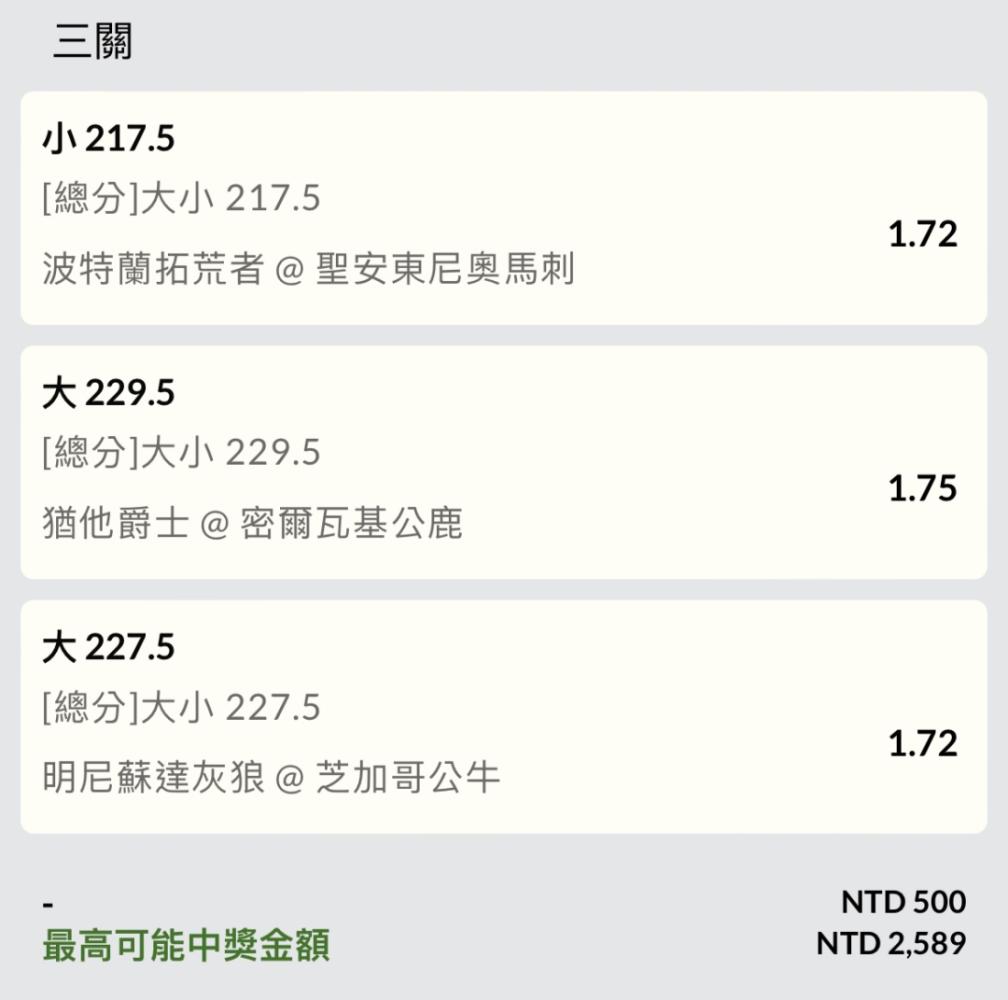Click the NTD 2,589 payout amount
Viewport: 1008px width, 1000px height.
(x=891, y=944)
